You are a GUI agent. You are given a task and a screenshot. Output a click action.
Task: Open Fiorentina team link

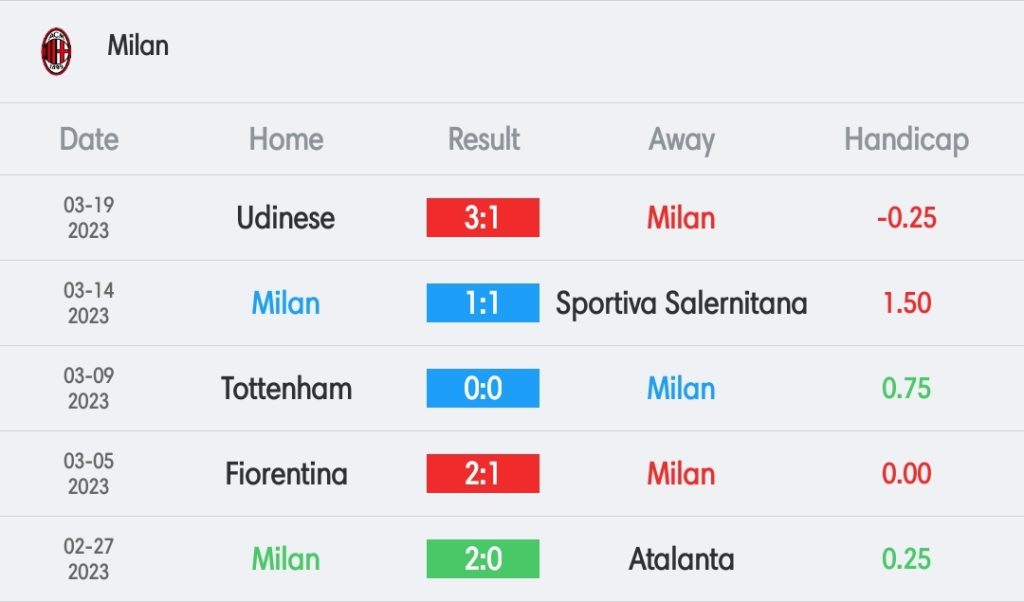(286, 474)
